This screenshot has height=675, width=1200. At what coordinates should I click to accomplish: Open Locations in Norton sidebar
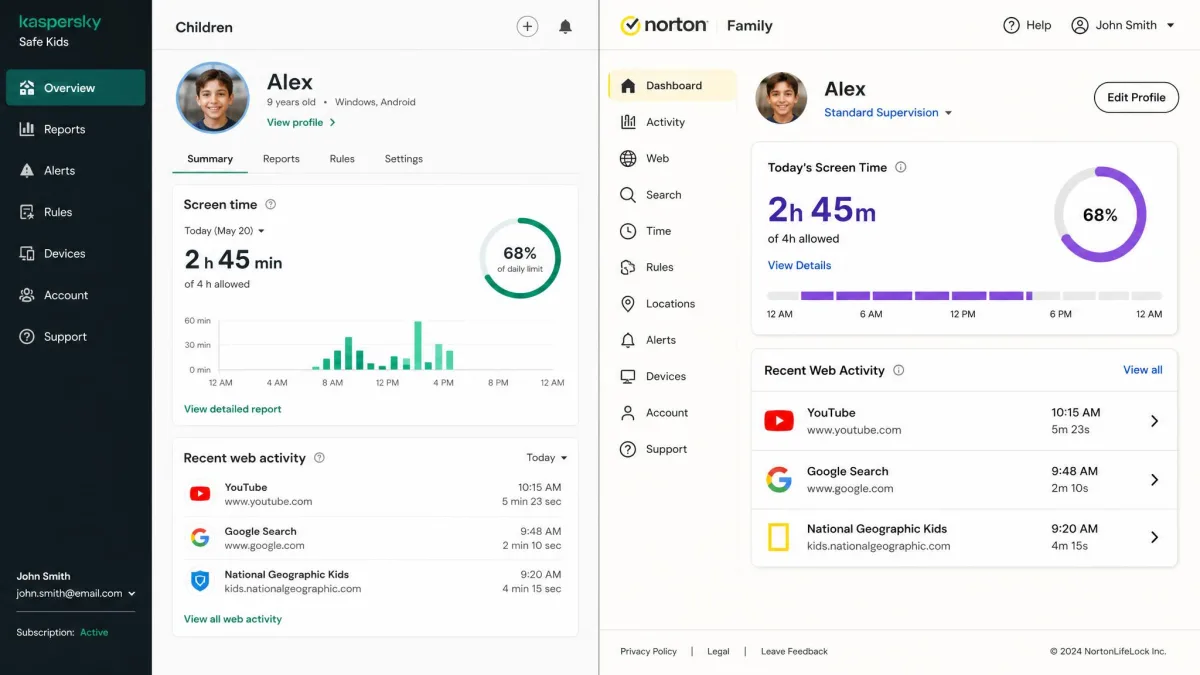click(x=672, y=304)
